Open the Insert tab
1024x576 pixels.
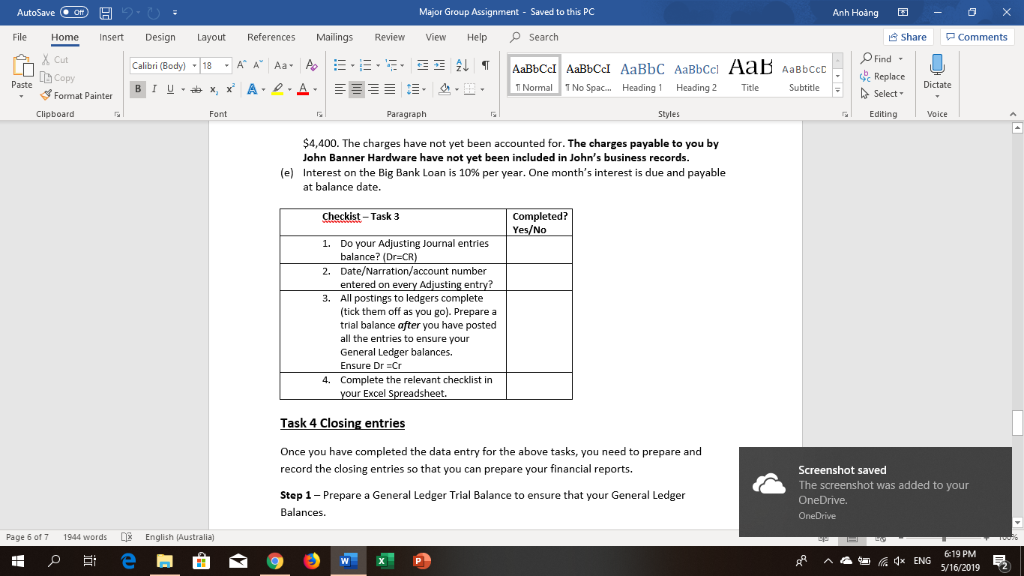pyautogui.click(x=111, y=37)
